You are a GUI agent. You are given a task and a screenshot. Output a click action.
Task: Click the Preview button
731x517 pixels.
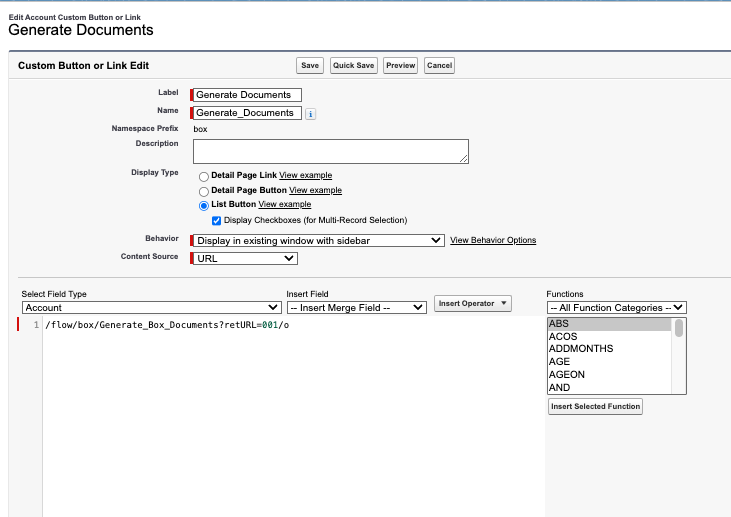point(400,65)
